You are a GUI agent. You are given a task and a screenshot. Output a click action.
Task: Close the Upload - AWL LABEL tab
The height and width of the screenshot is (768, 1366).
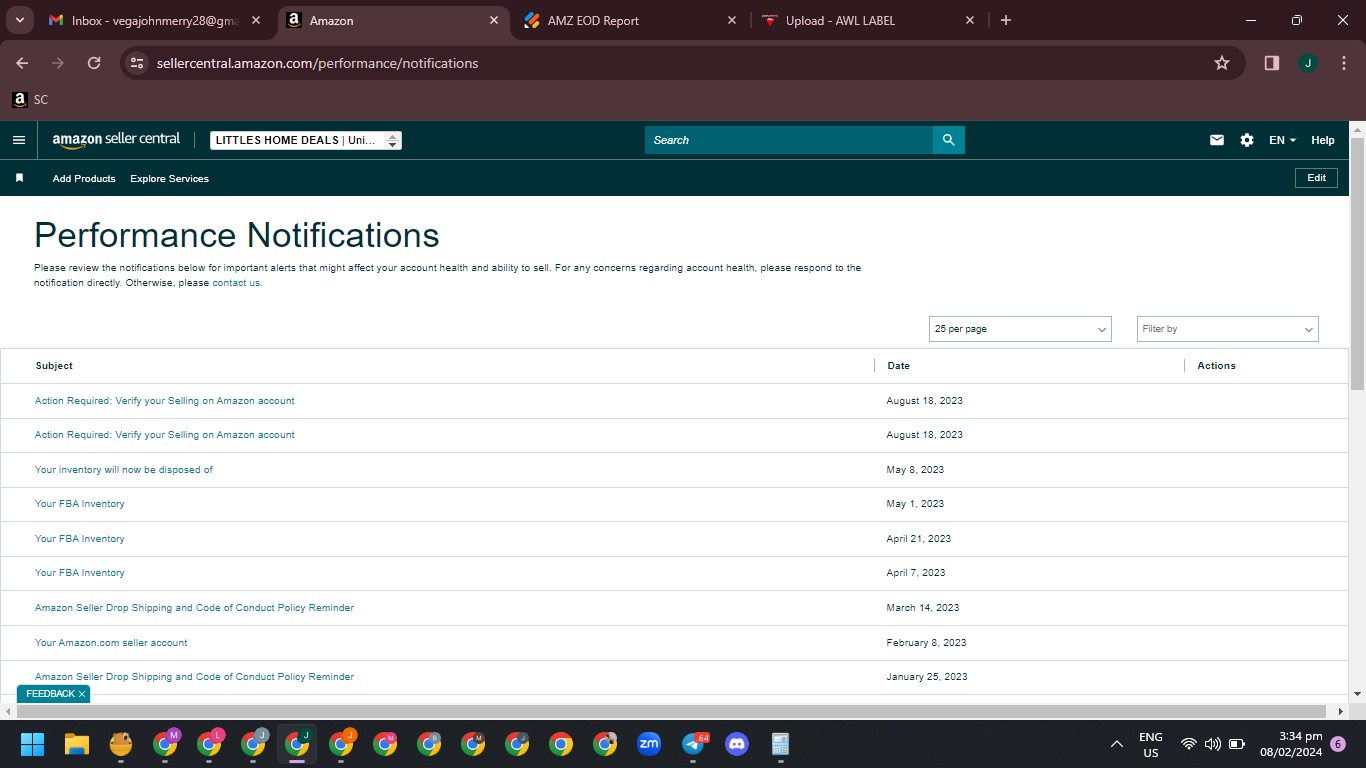coord(969,20)
